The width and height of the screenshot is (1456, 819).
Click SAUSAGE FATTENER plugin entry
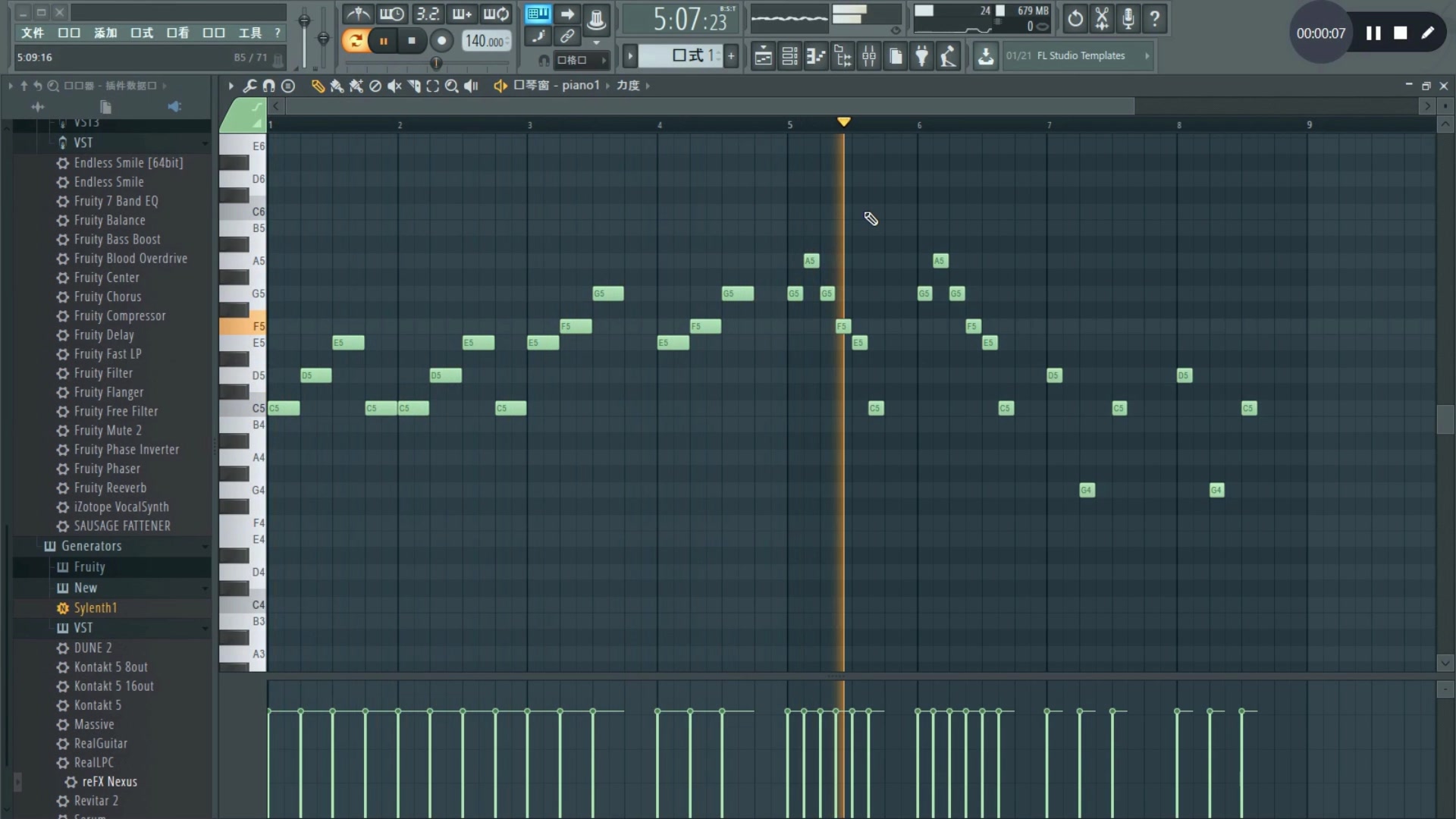(123, 526)
